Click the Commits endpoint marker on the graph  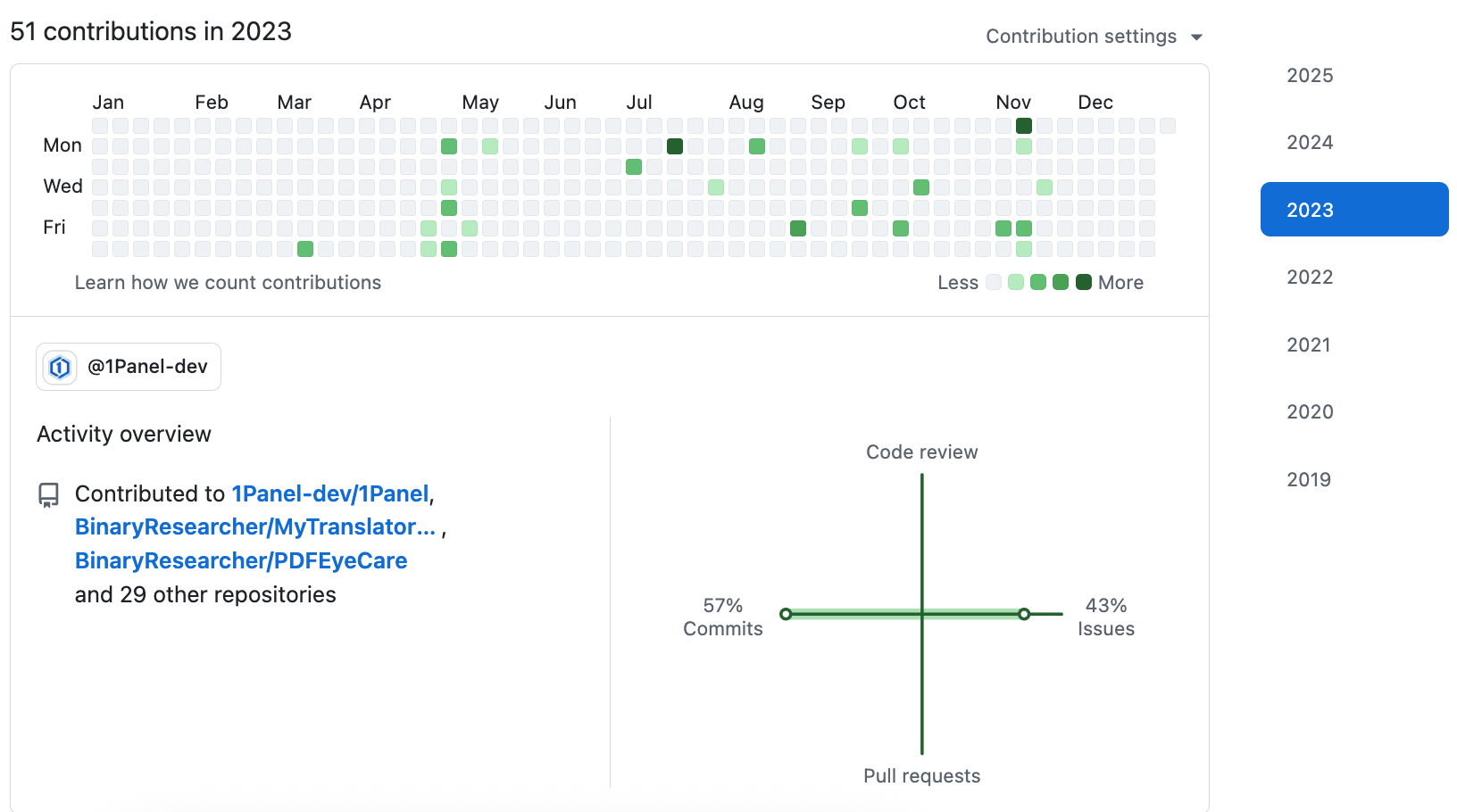[787, 613]
